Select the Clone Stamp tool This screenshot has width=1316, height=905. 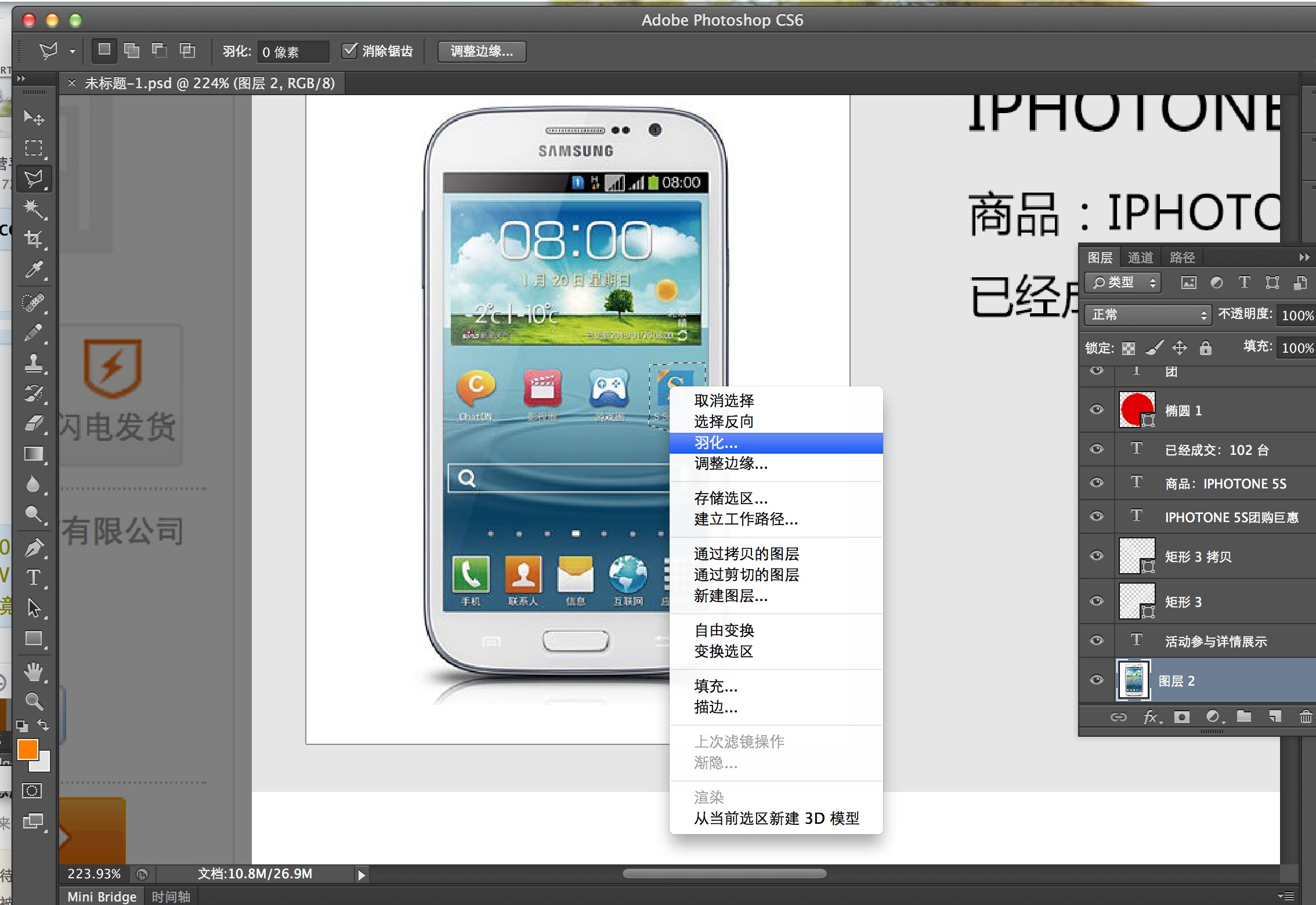34,363
